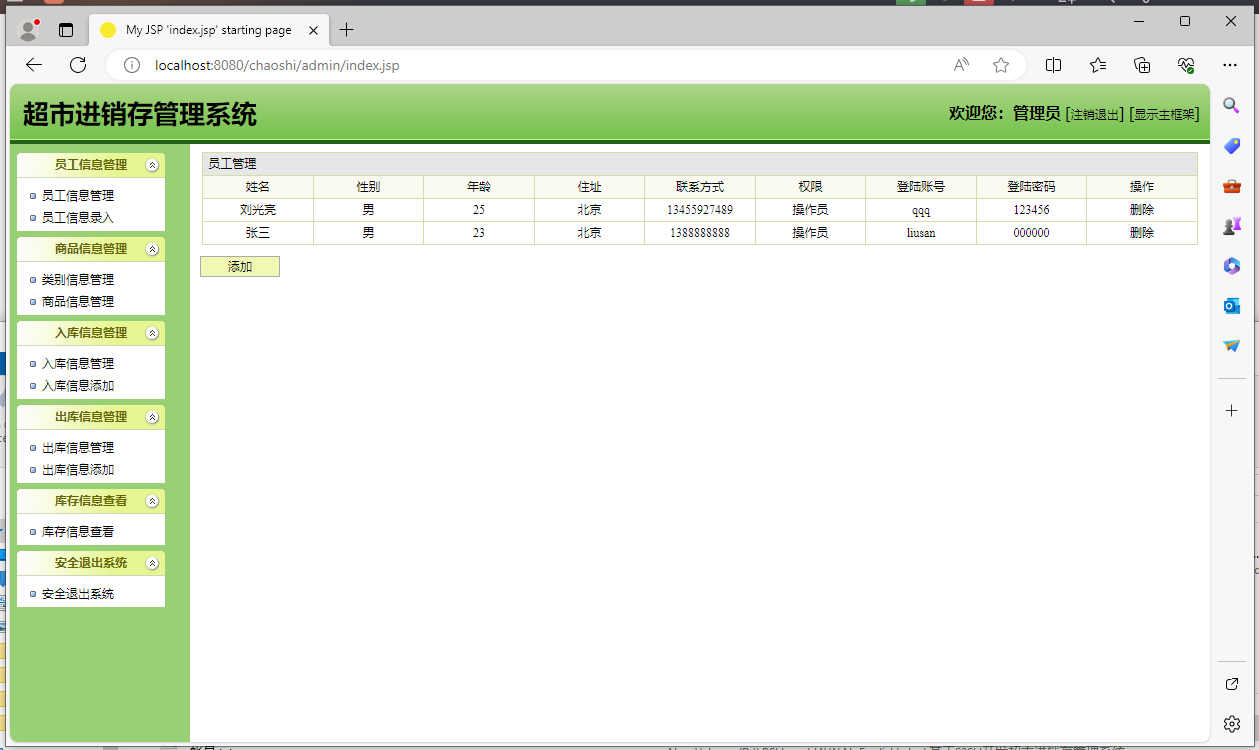Viewport: 1259px width, 750px height.
Task: Click the address bar URL
Action: click(x=277, y=65)
